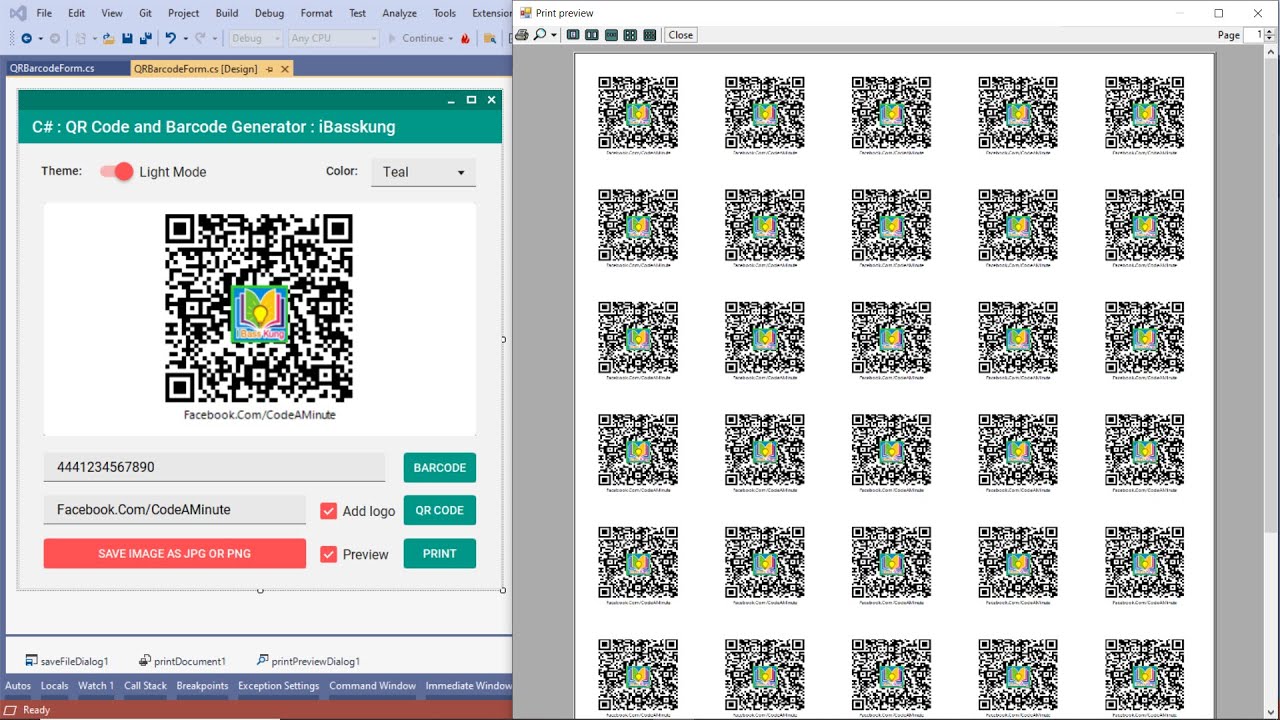Image resolution: width=1280 pixels, height=720 pixels.
Task: Click the Save floppy disk icon
Action: (x=127, y=38)
